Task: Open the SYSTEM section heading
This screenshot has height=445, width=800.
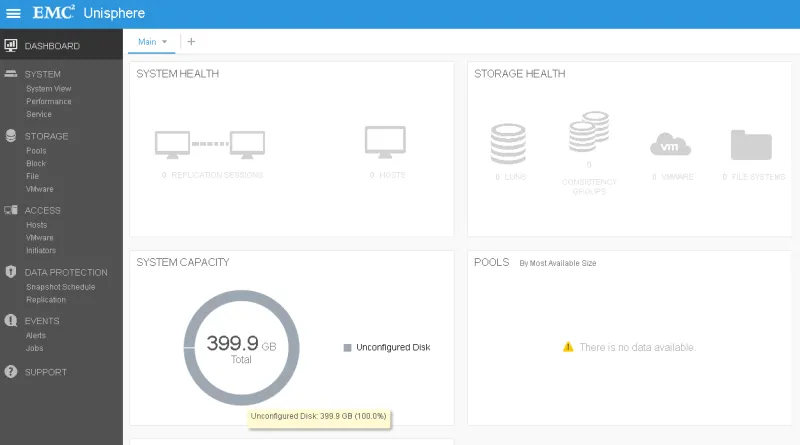Action: 43,74
